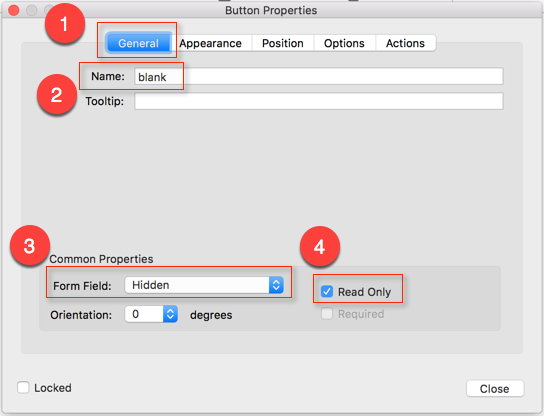Click the blue arrows on Form Field dropdown
Image resolution: width=544 pixels, height=416 pixels.
pyautogui.click(x=276, y=285)
